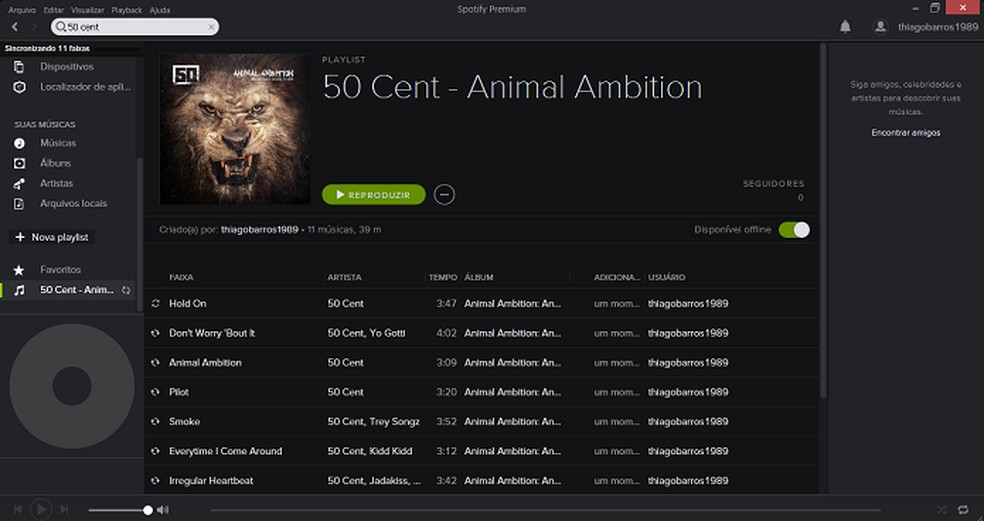Open the playlist more options circle
984x521 pixels.
(x=444, y=195)
